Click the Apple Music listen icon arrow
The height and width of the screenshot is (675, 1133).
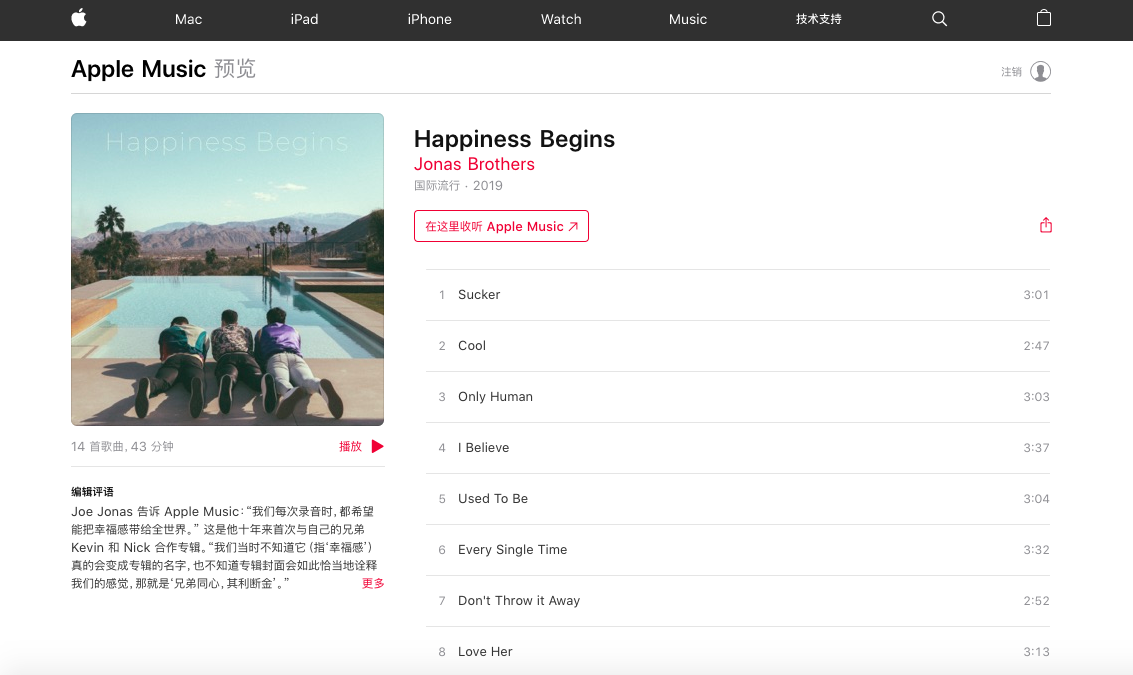click(573, 226)
